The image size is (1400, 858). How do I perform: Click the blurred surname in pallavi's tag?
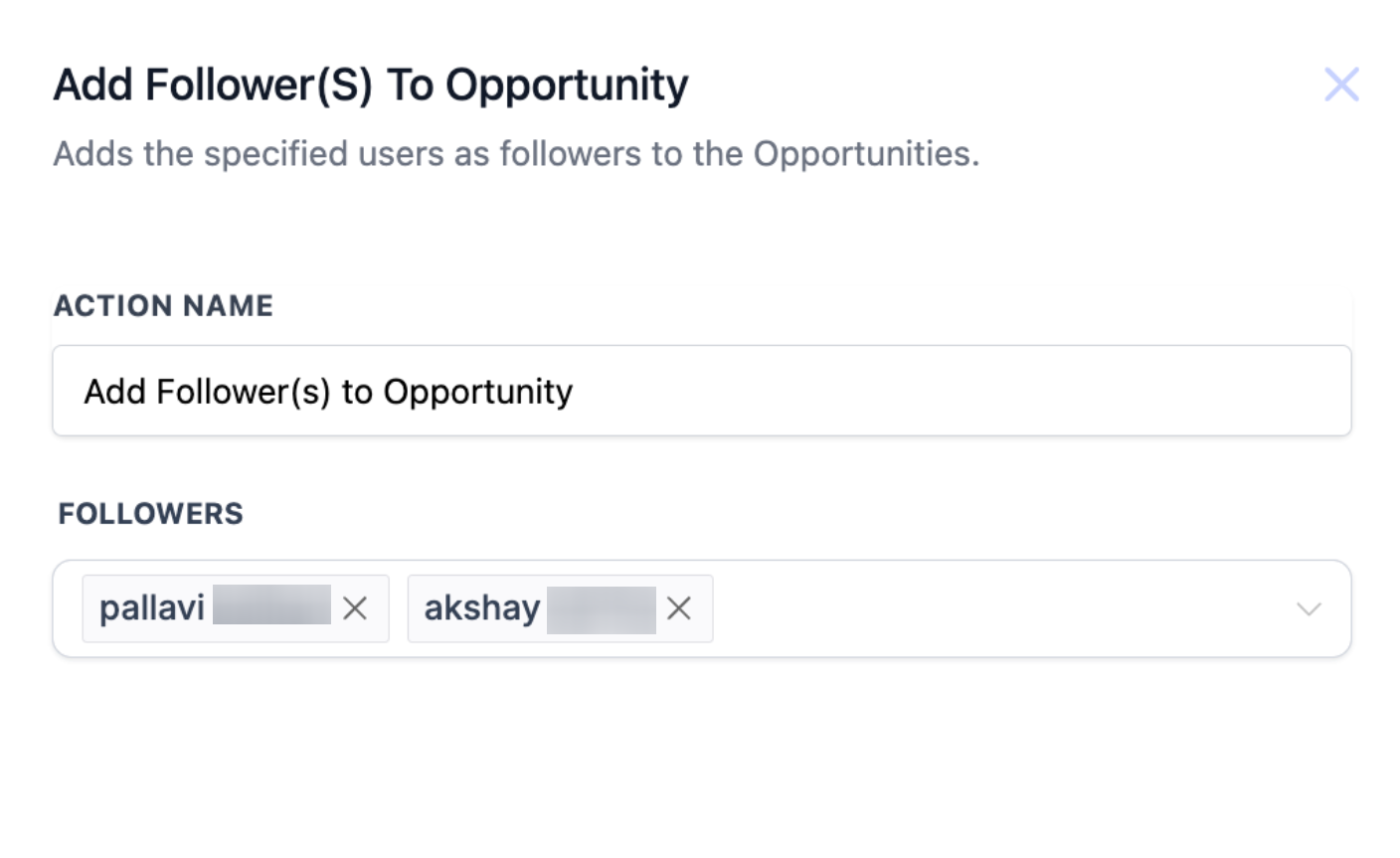271,605
